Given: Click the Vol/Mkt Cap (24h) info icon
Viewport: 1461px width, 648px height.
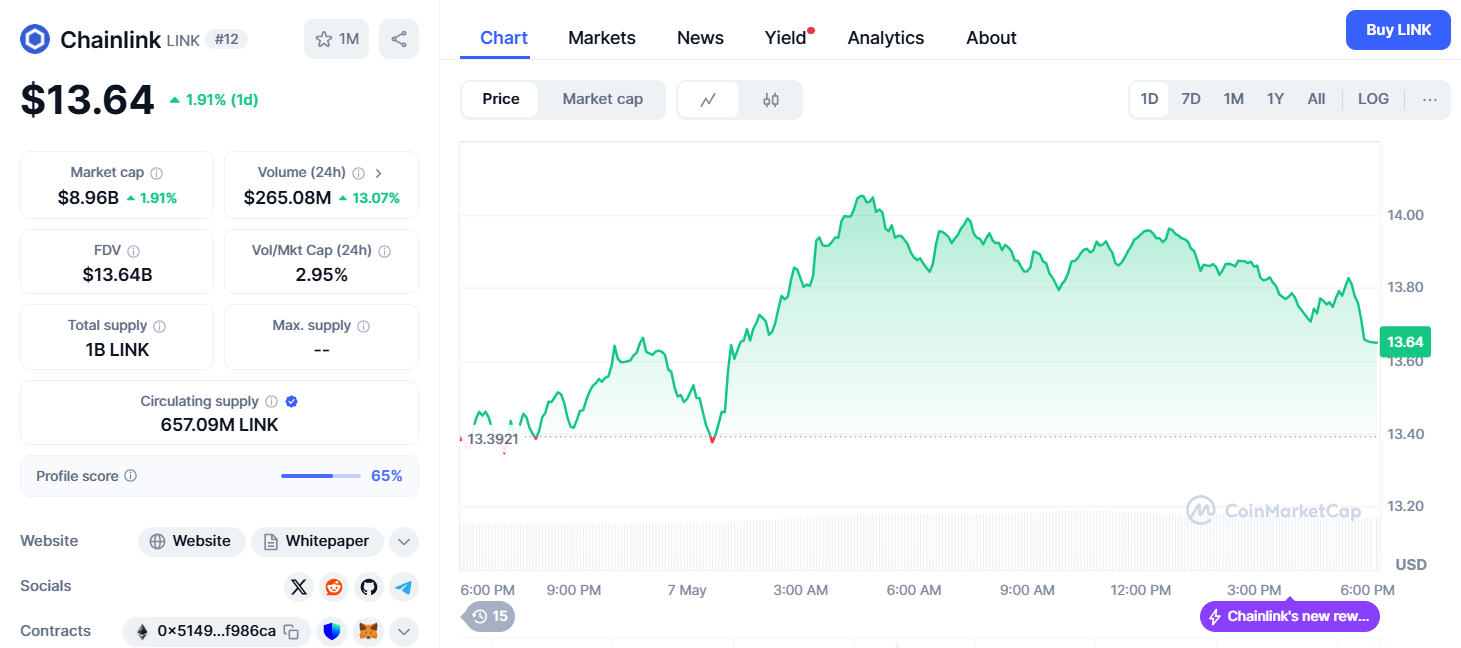Looking at the screenshot, I should click(x=384, y=251).
